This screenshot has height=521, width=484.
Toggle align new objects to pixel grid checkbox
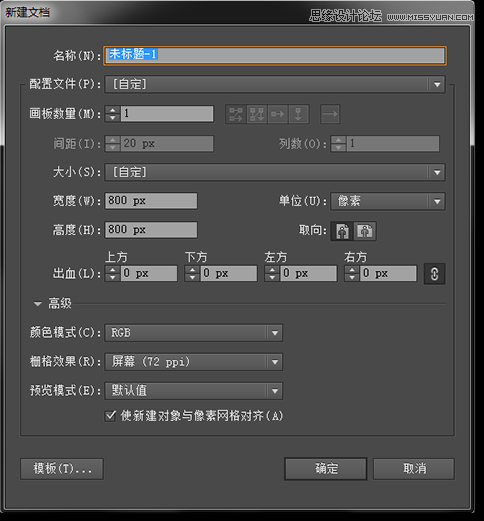coord(110,416)
